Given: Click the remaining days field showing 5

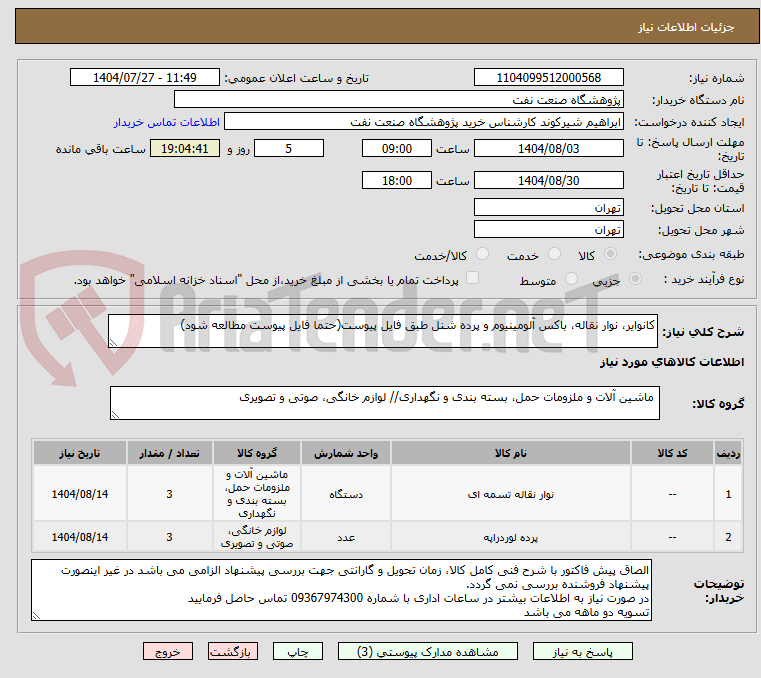Looking at the screenshot, I should 289,148.
